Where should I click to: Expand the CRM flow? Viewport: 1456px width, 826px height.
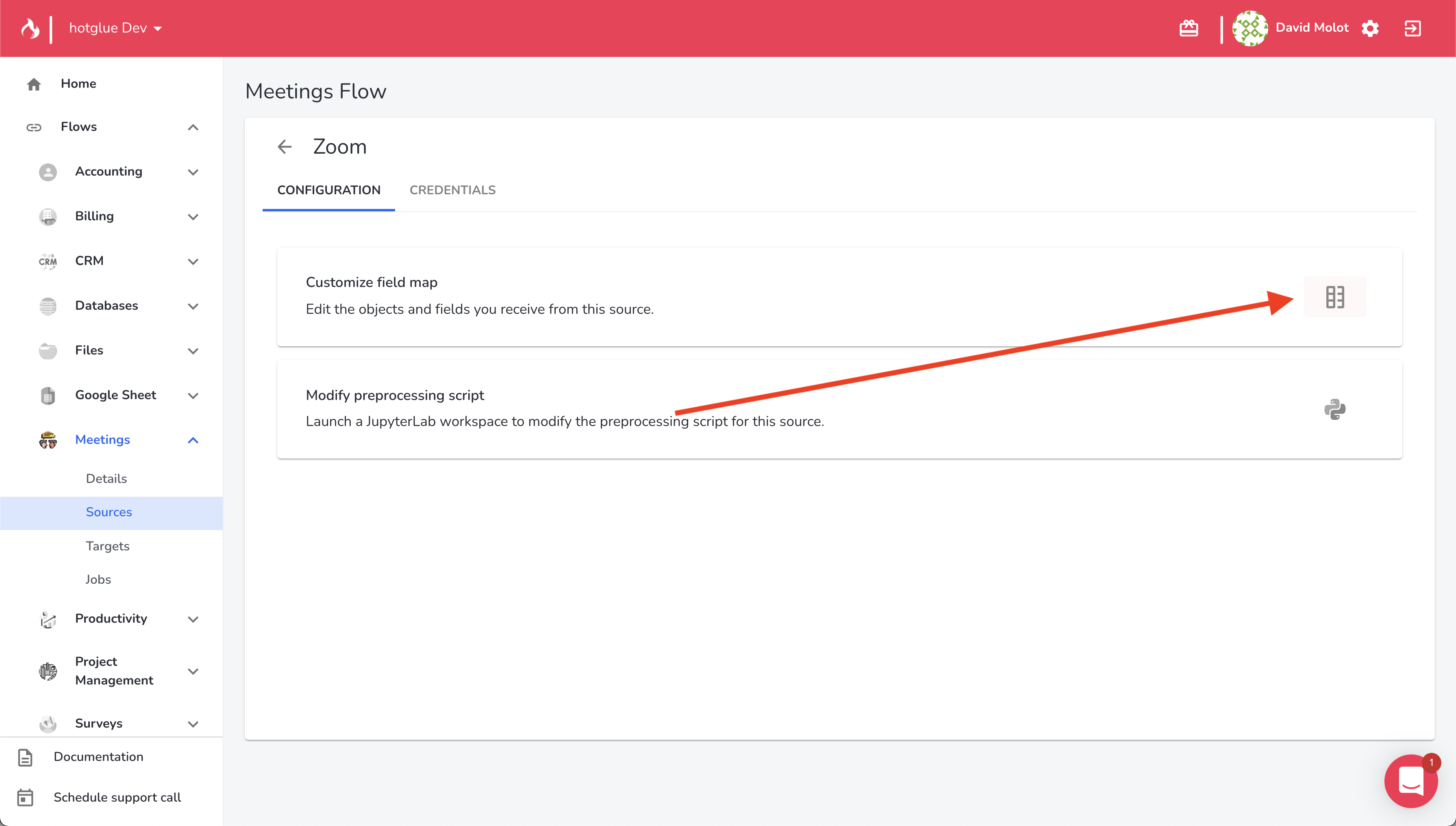(x=193, y=261)
